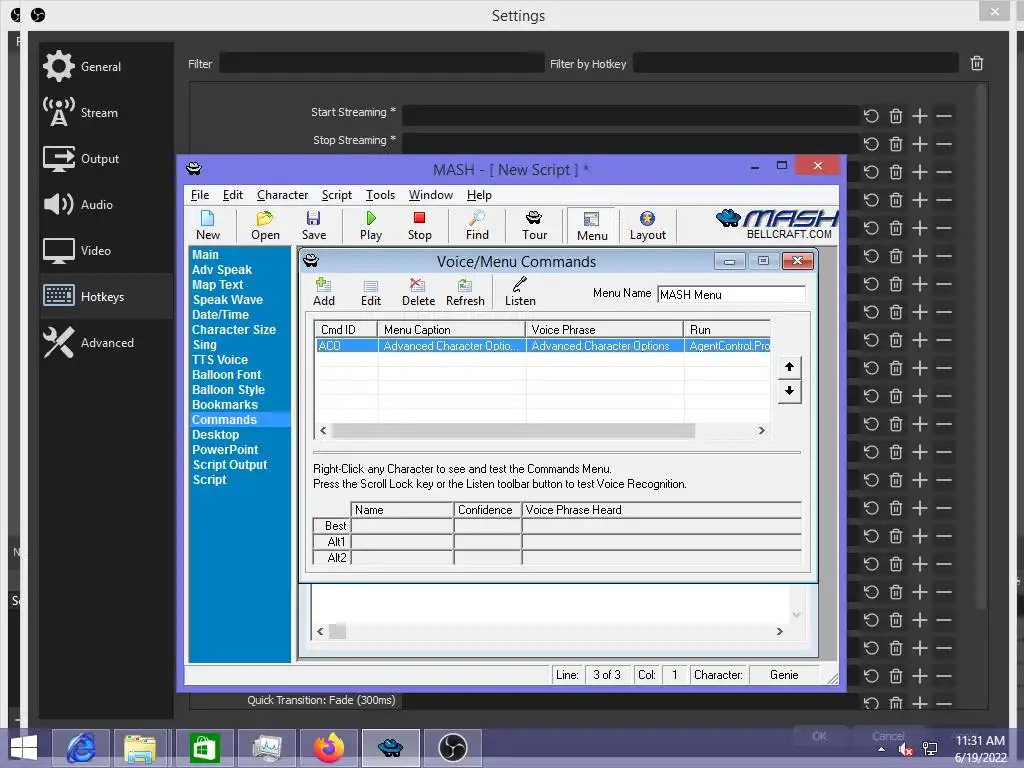This screenshot has width=1024, height=768.
Task: Select Speak Wave in the sidebar
Action: pyautogui.click(x=227, y=300)
